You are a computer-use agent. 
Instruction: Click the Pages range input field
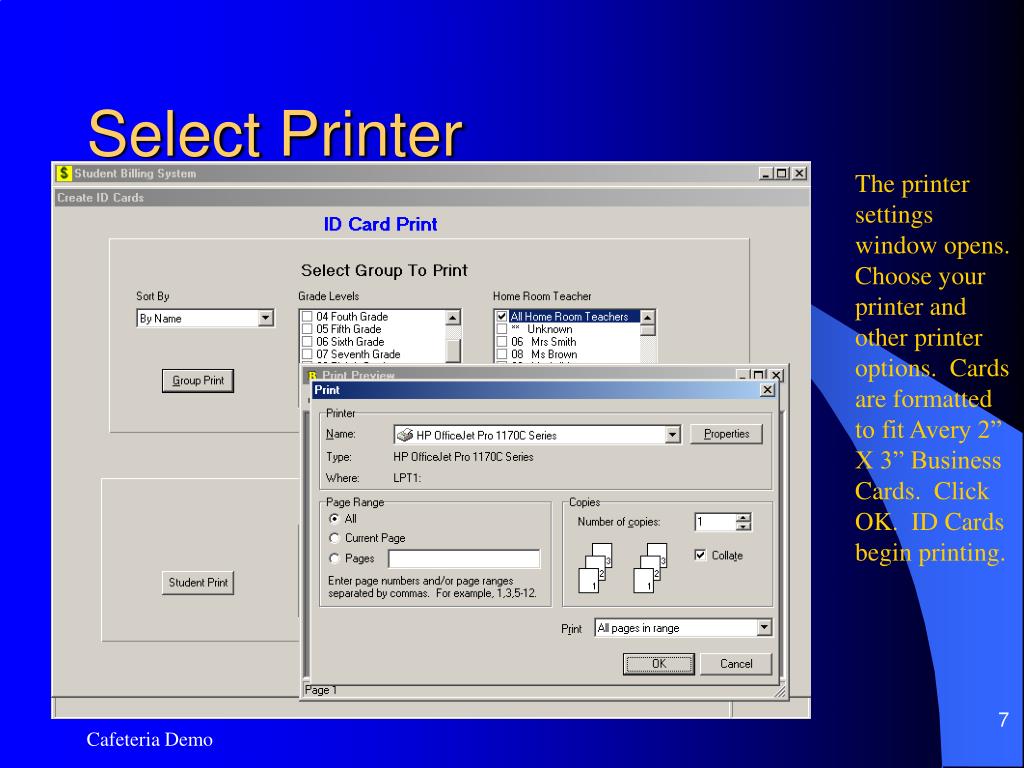tap(464, 558)
